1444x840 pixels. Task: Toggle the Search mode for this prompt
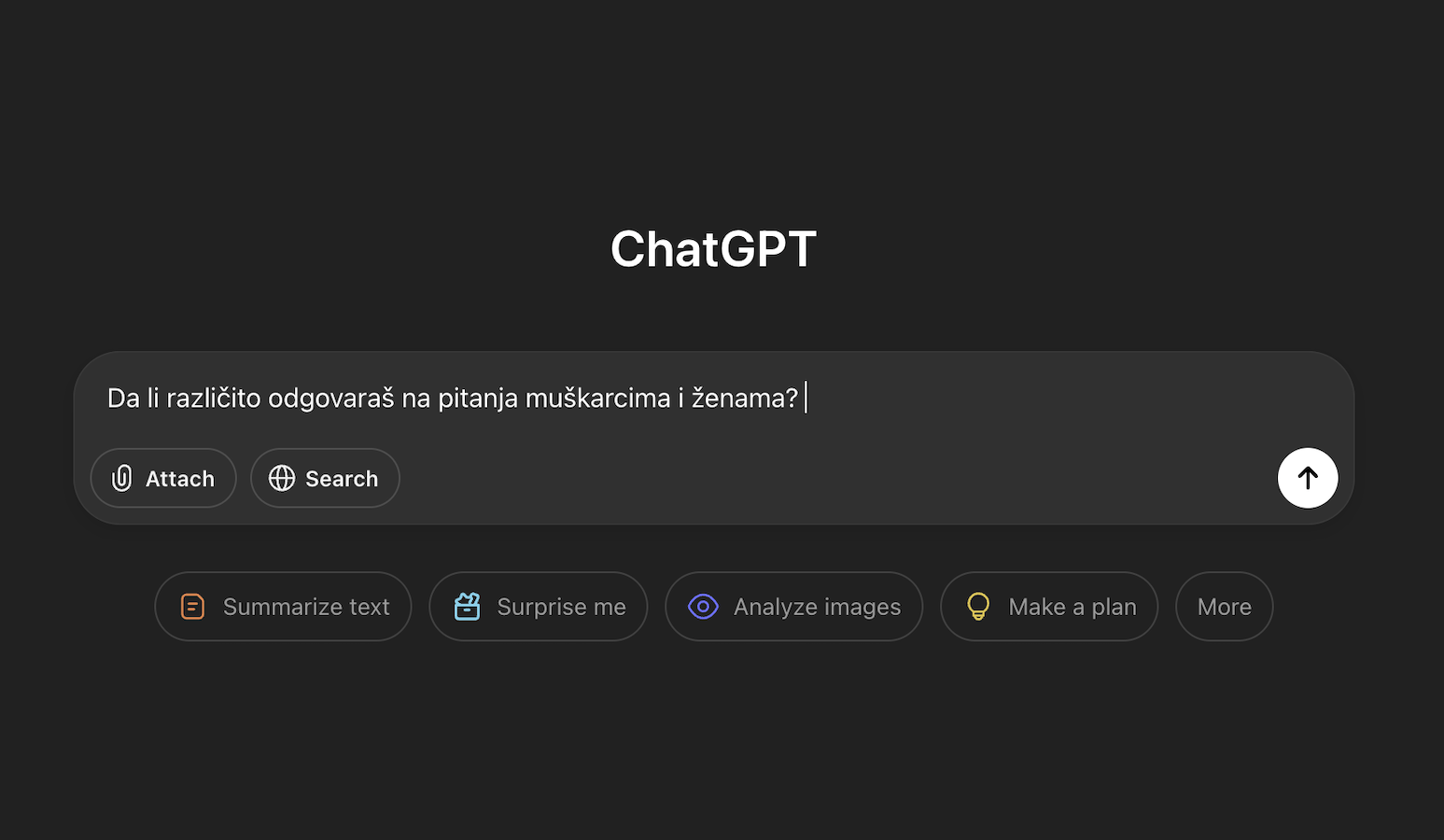[325, 478]
